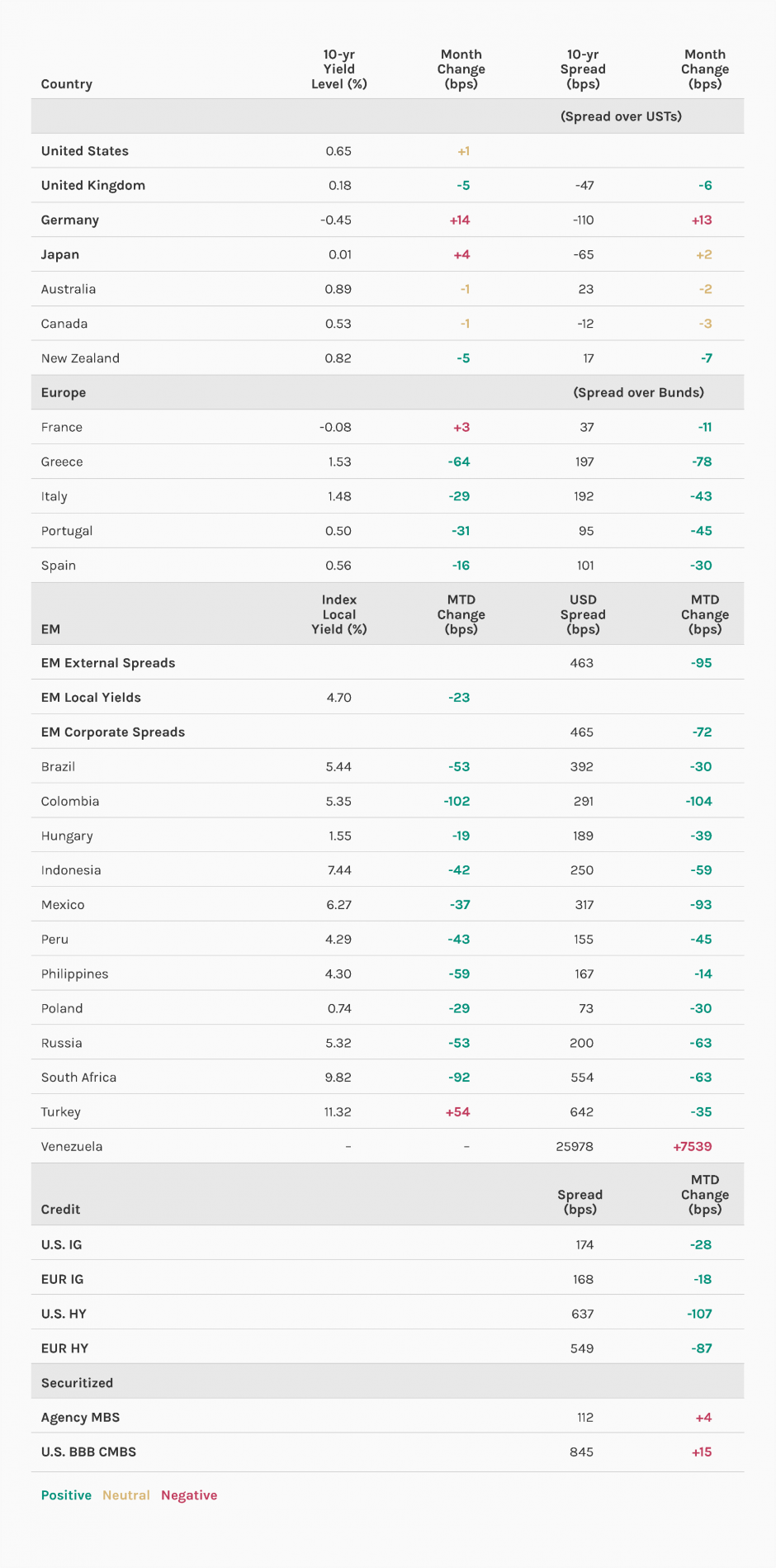Click the Spread over USTs label
This screenshot has width=776, height=1568.
click(x=621, y=116)
